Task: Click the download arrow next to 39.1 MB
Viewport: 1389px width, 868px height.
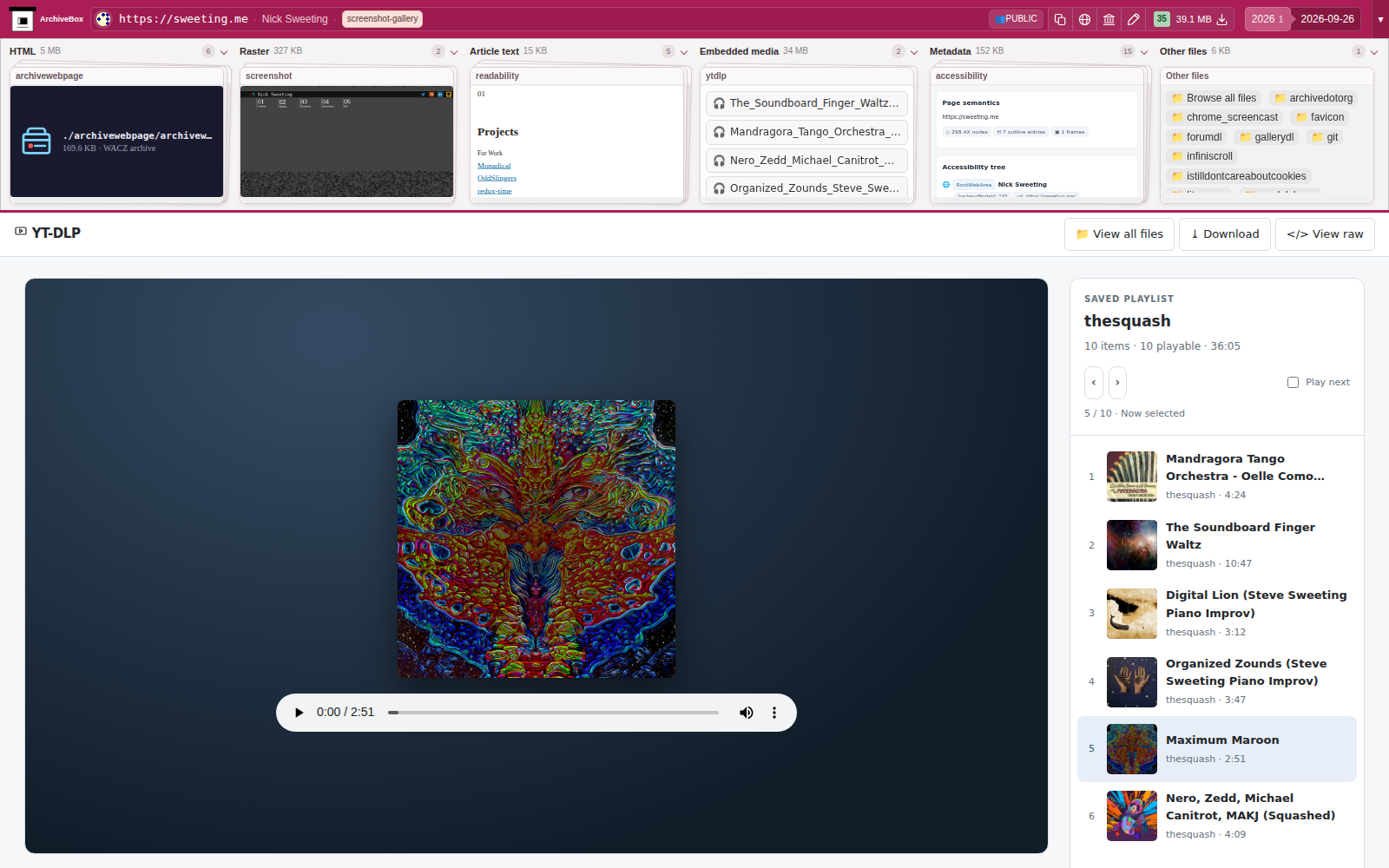Action: pyautogui.click(x=1222, y=19)
